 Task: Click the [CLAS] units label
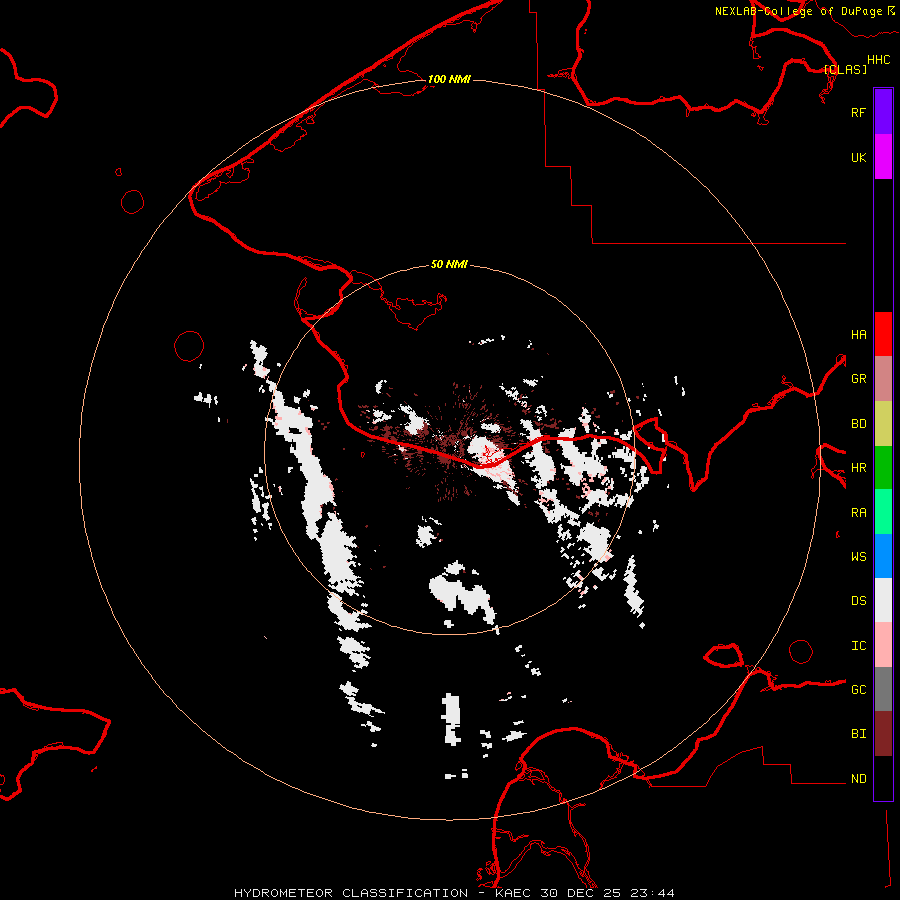click(845, 69)
